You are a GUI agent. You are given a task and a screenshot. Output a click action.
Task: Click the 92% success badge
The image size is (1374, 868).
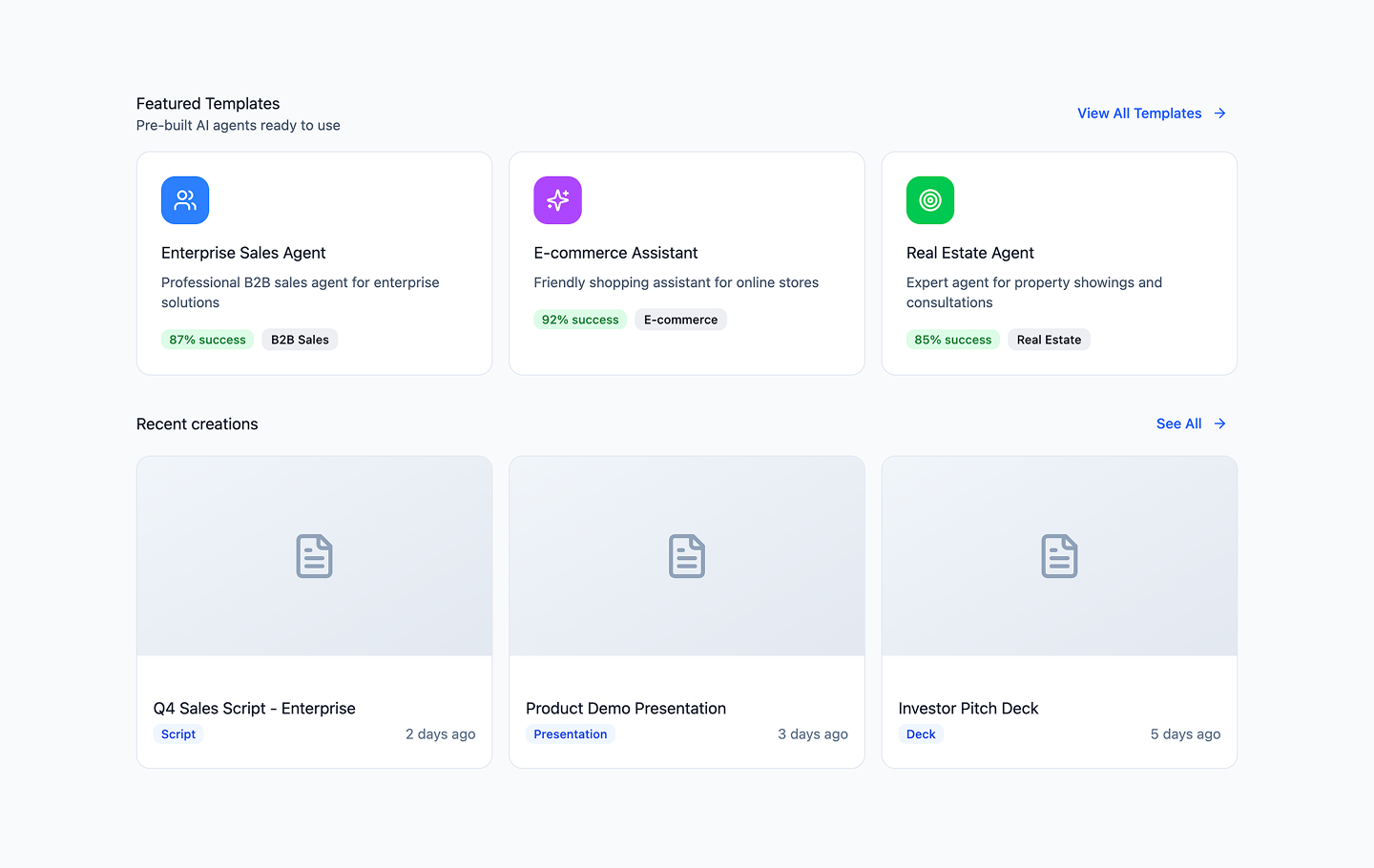tap(580, 320)
